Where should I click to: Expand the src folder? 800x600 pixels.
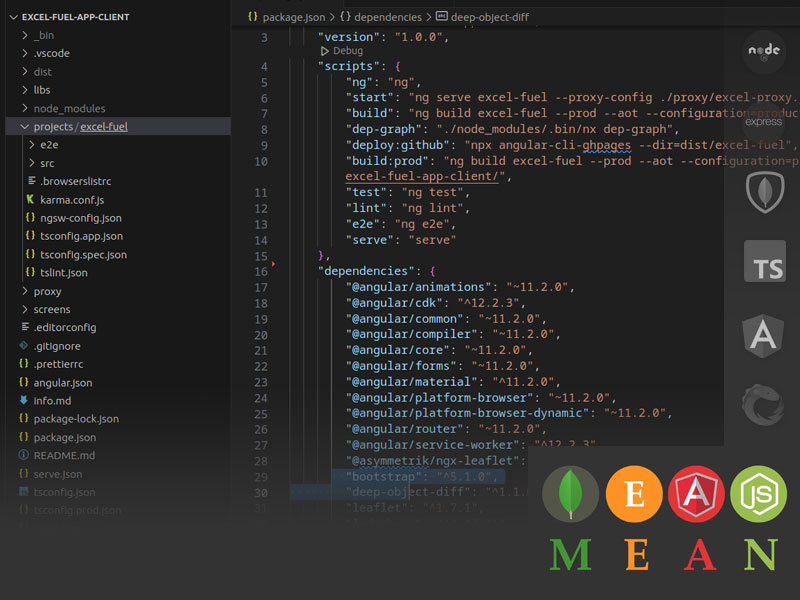47,163
